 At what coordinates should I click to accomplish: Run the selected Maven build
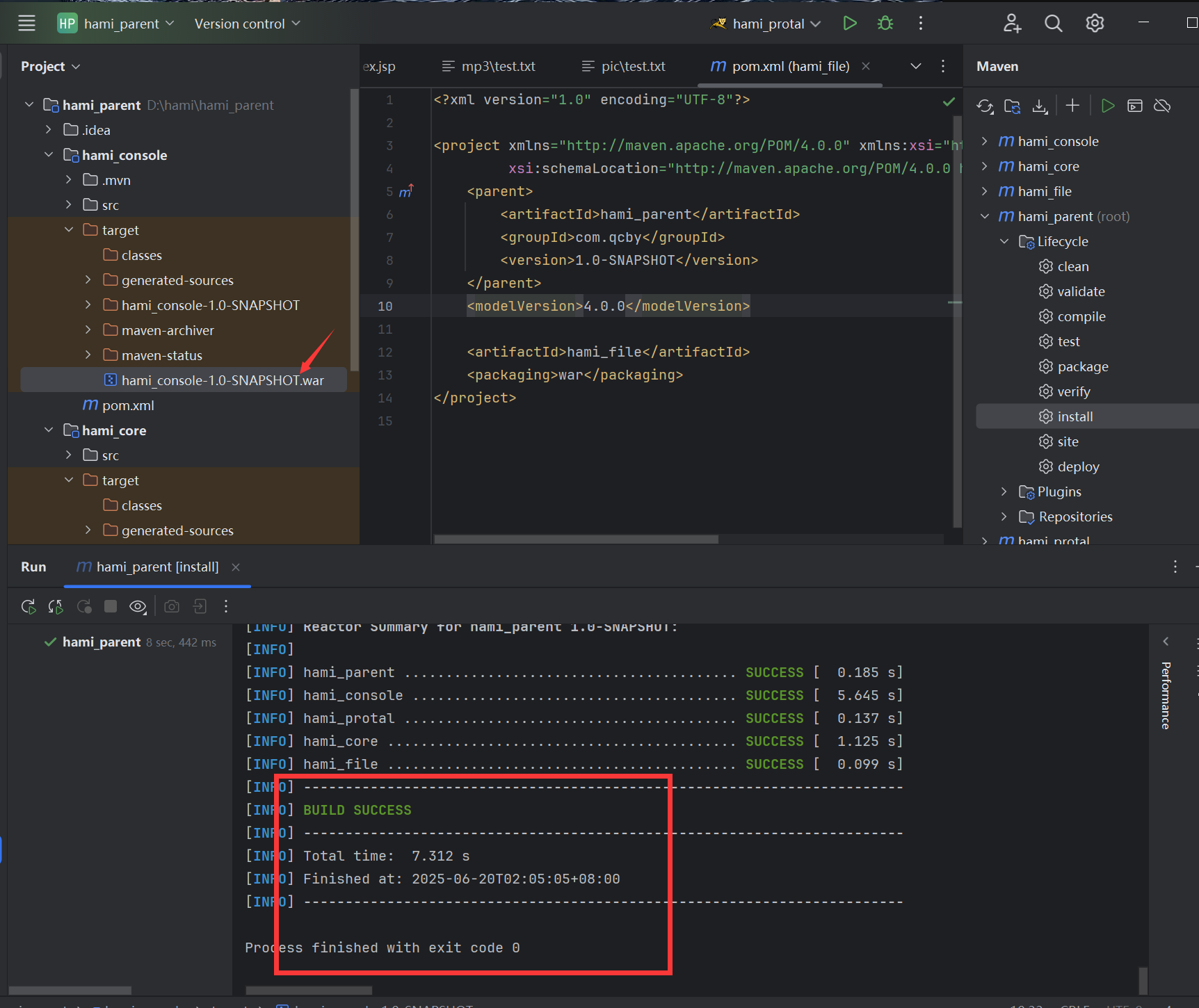click(x=1108, y=106)
